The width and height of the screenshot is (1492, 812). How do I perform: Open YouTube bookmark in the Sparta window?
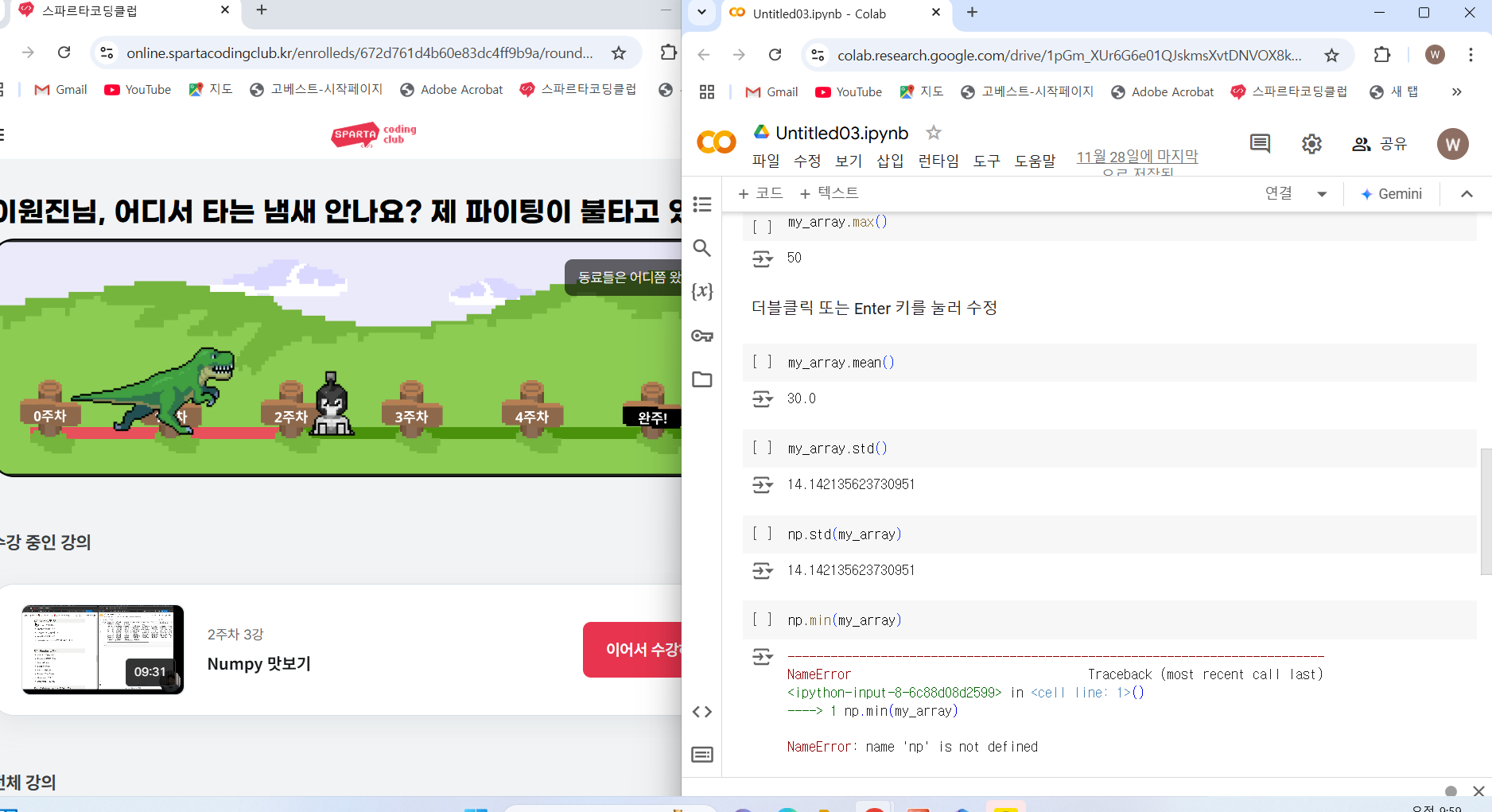(138, 90)
